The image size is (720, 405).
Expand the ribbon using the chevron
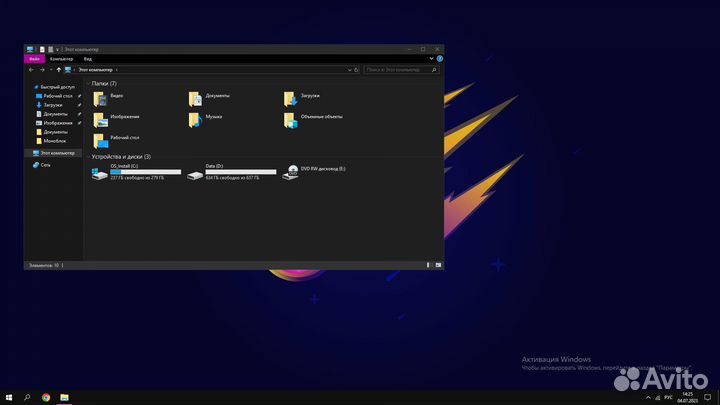(430, 59)
